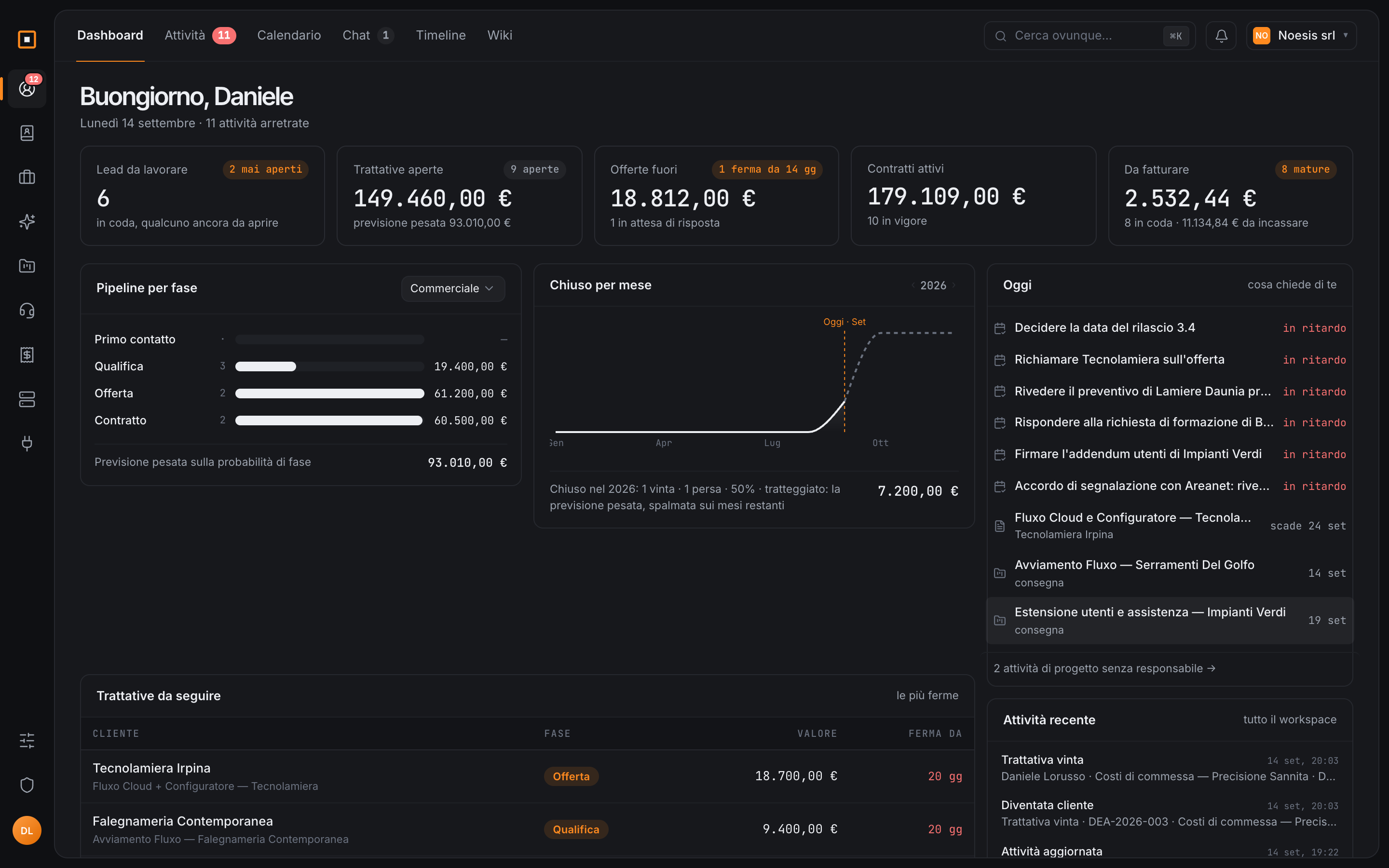Open the Timeline tab
The width and height of the screenshot is (1389, 868).
tap(441, 36)
